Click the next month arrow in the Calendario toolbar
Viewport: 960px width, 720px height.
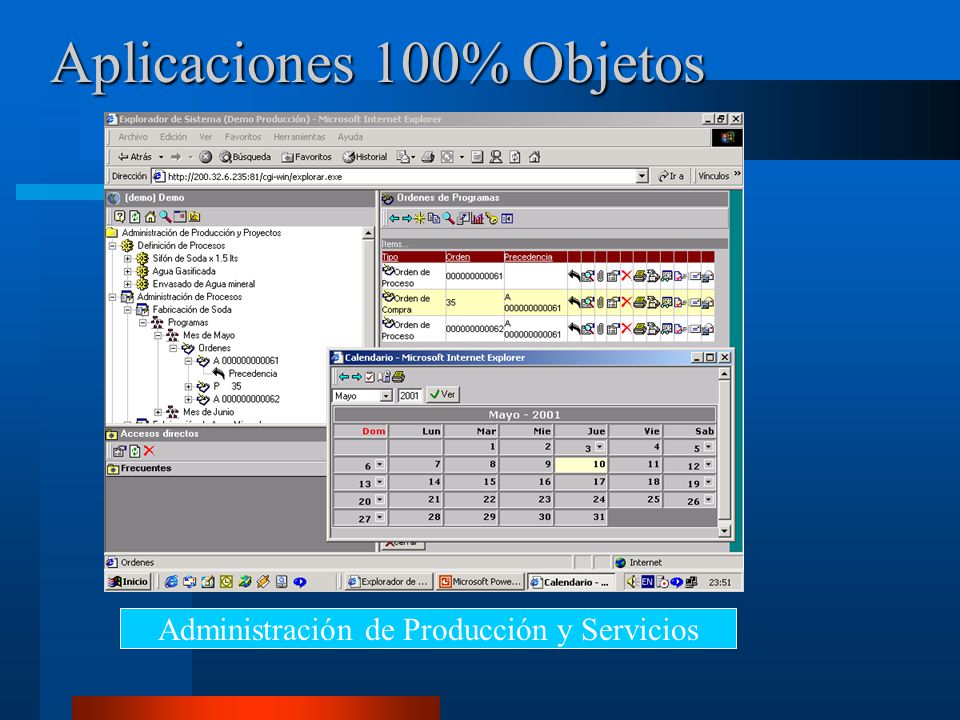357,377
